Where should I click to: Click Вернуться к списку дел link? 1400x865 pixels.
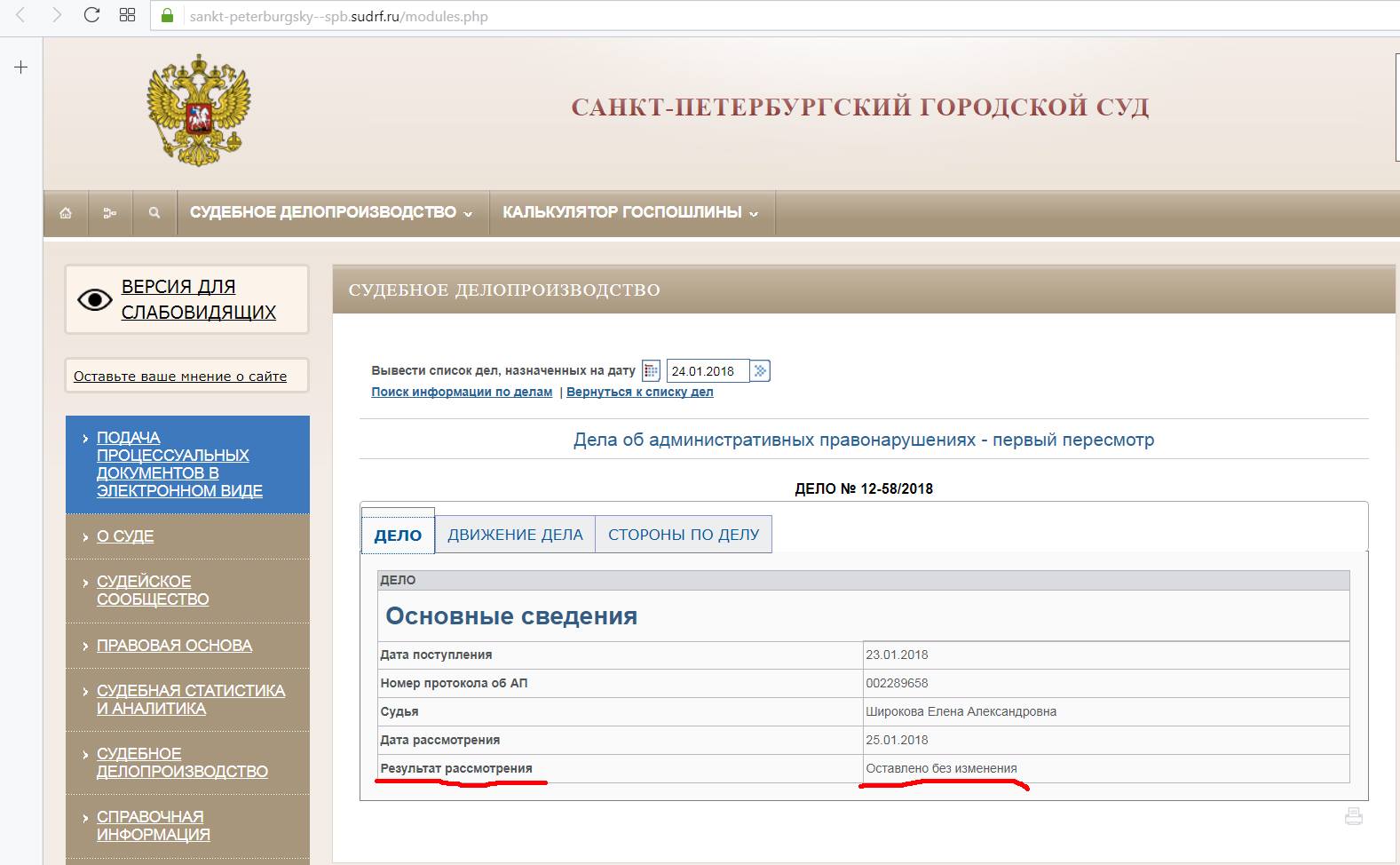tap(639, 392)
